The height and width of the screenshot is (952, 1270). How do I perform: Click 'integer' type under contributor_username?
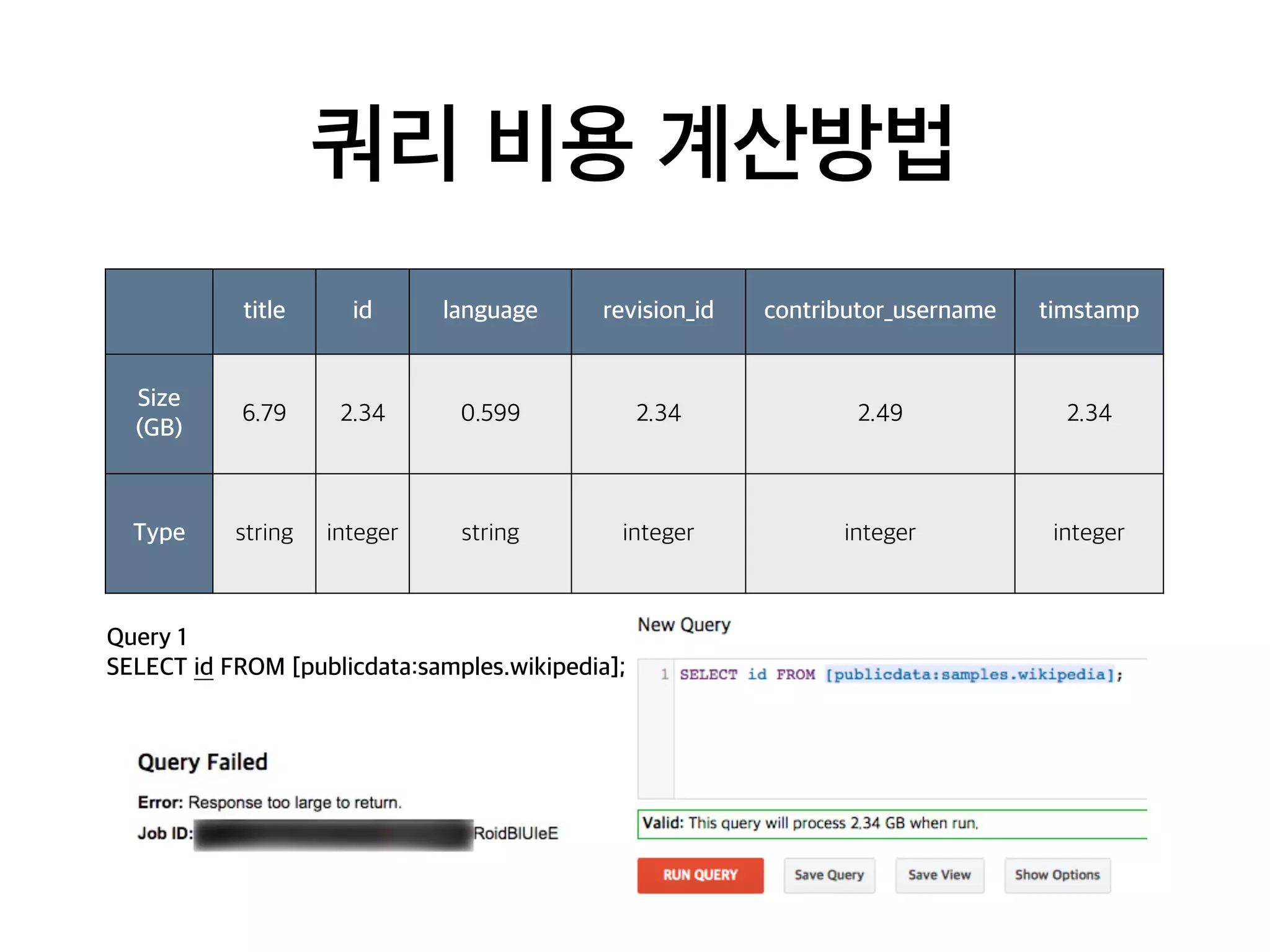tap(880, 532)
